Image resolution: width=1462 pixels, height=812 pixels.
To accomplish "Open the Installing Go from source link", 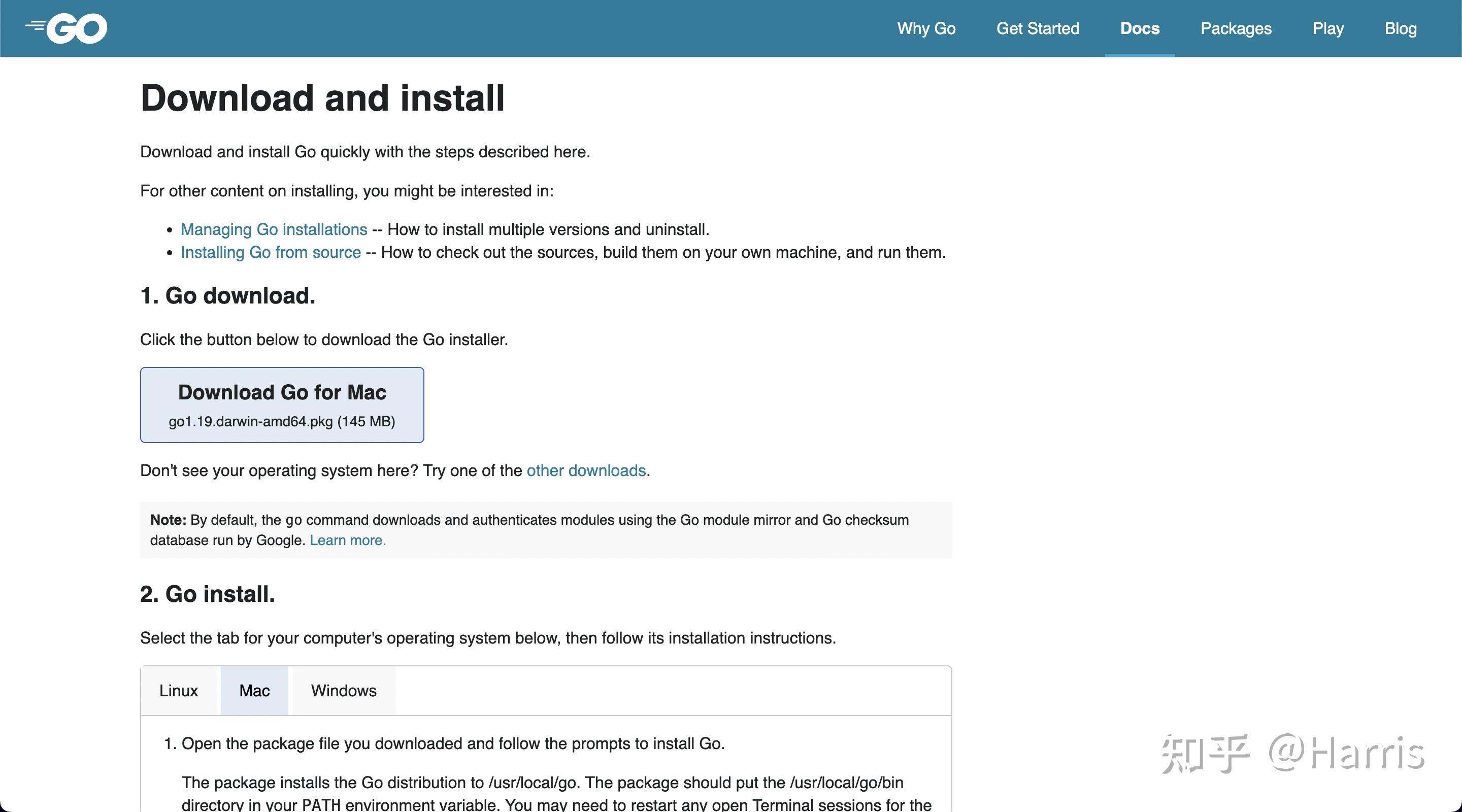I will click(271, 253).
